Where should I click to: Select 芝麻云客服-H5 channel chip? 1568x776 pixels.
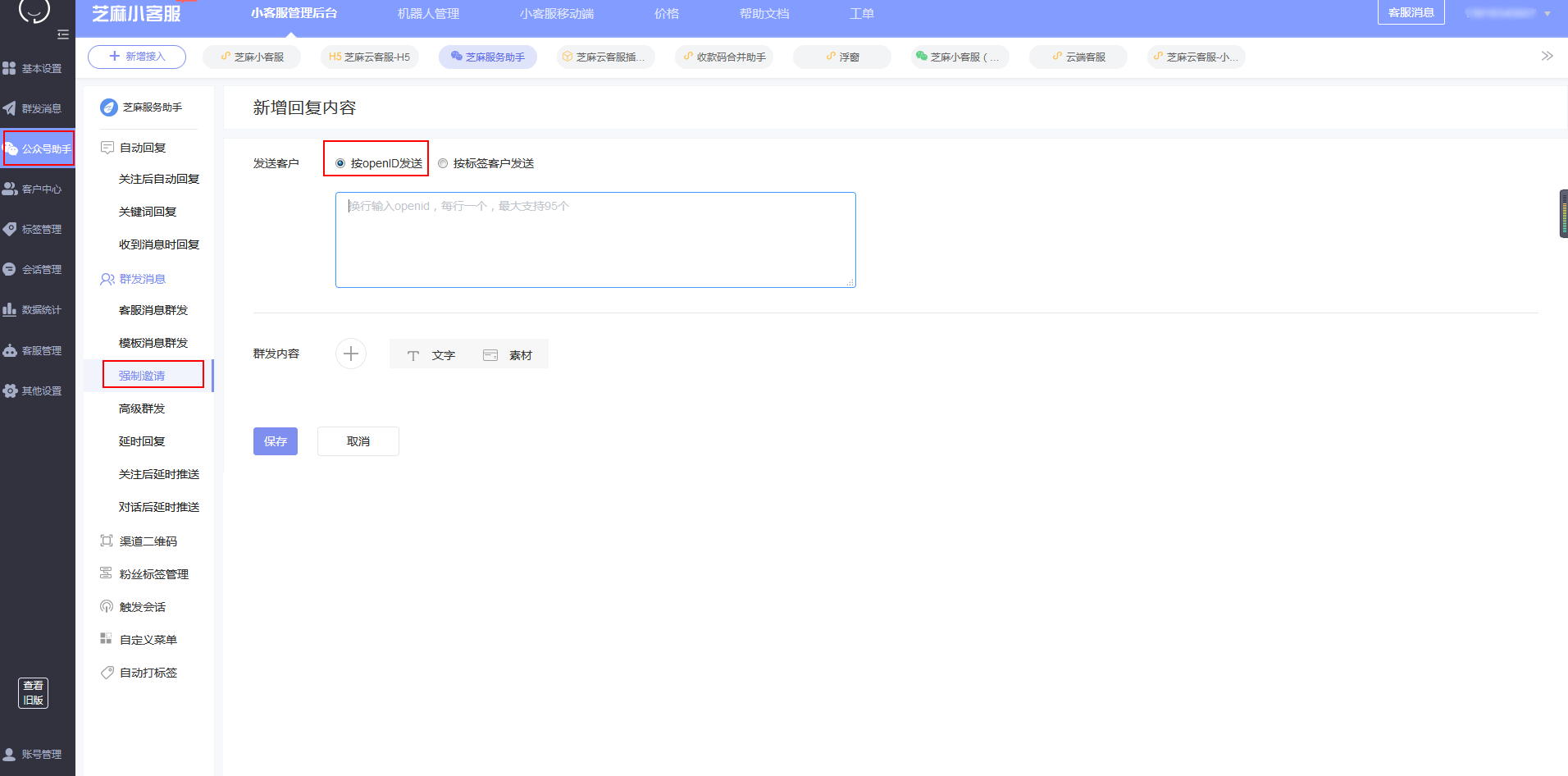click(370, 57)
